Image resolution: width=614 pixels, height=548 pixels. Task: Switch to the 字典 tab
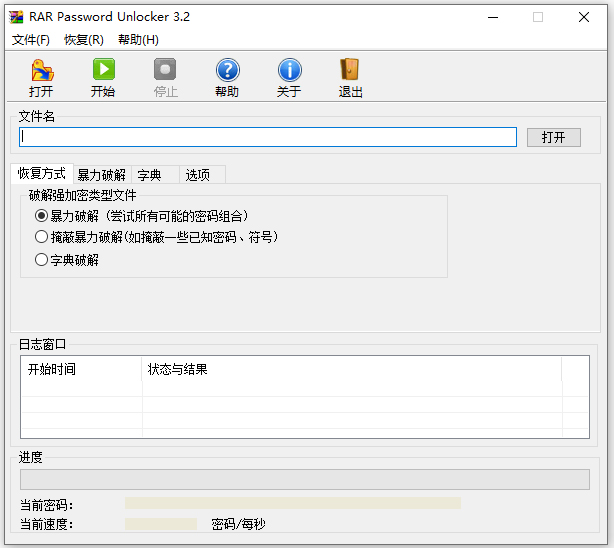[155, 175]
